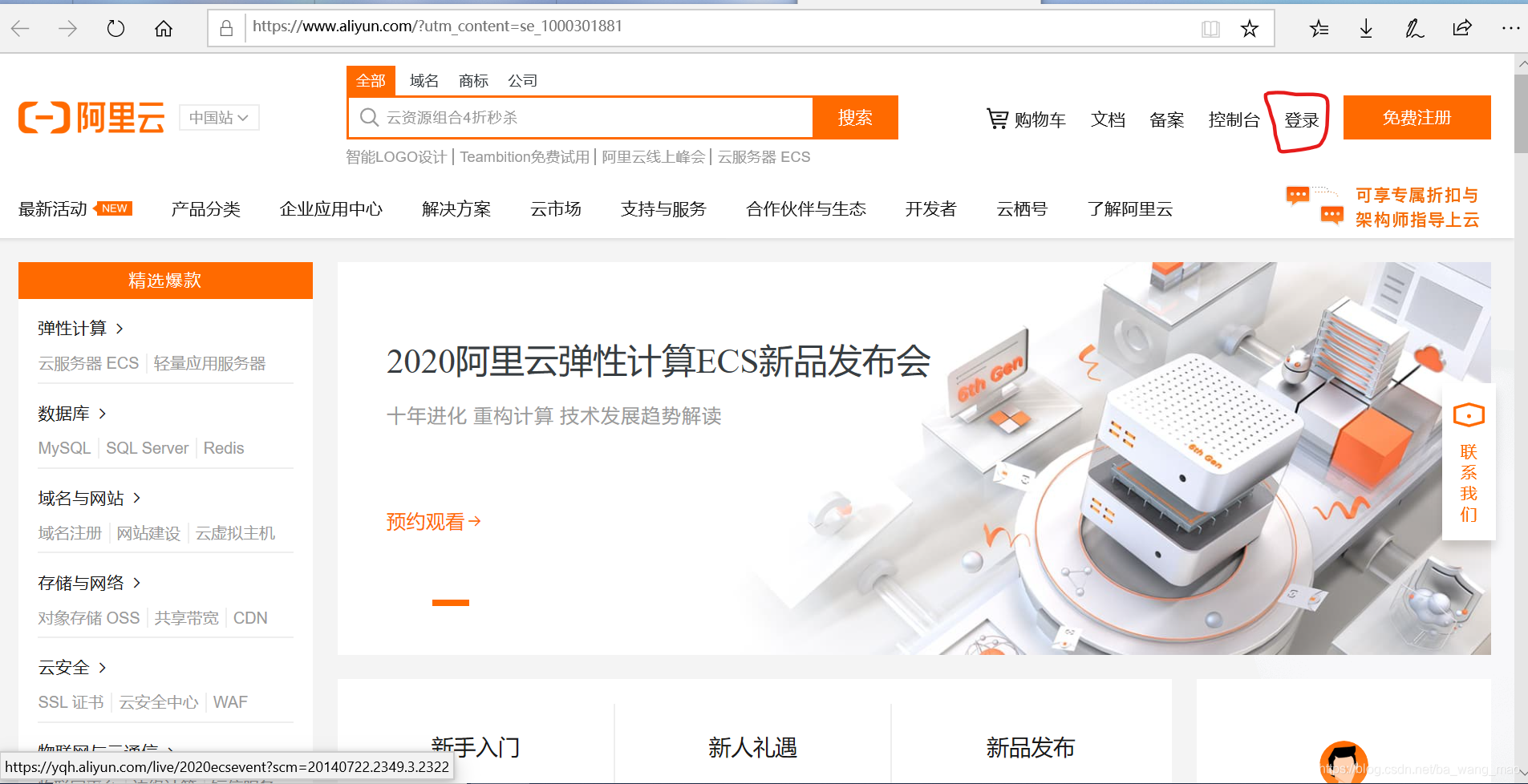1528x784 pixels.
Task: Click the NEW badge beside 最新活动
Action: point(113,208)
